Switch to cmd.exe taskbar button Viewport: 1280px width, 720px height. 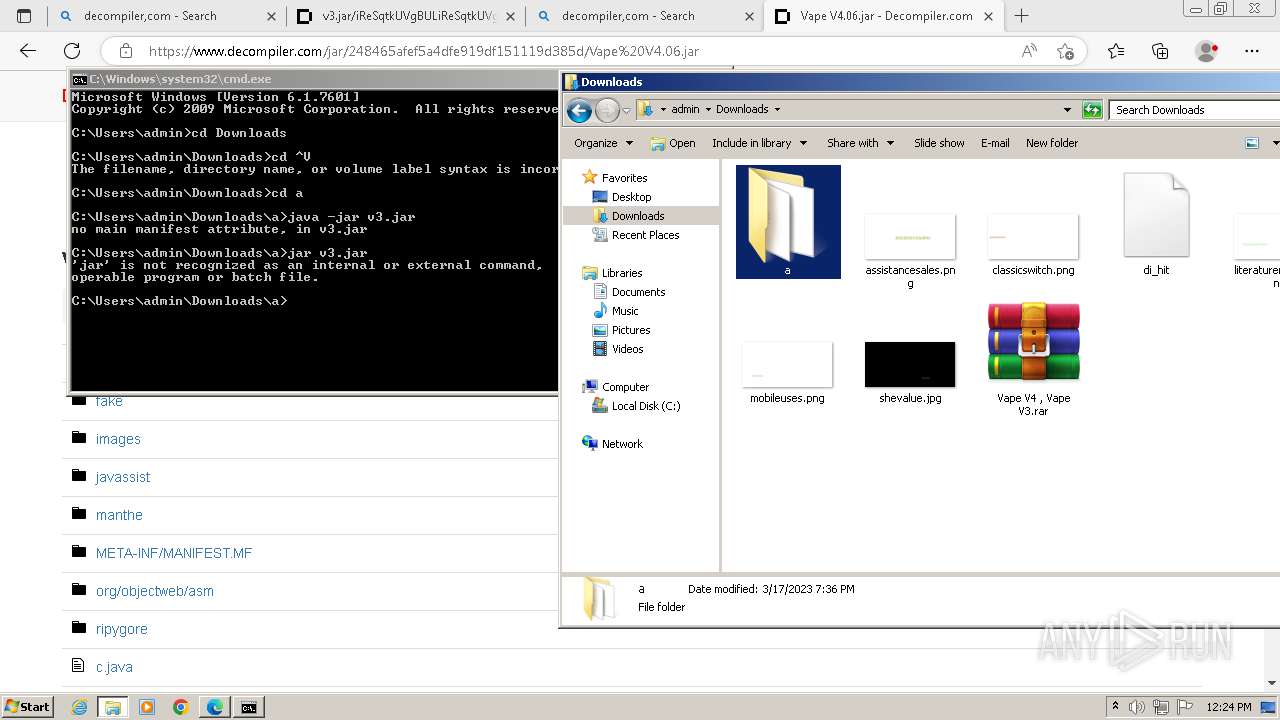pyautogui.click(x=248, y=707)
